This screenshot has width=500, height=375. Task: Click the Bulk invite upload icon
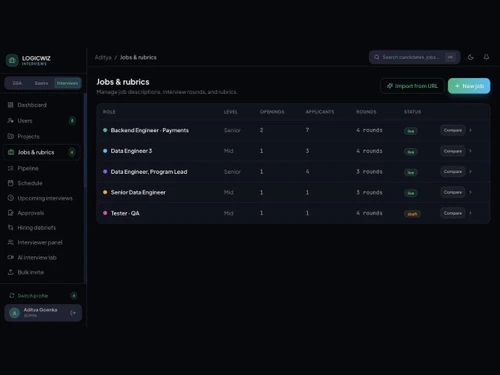pyautogui.click(x=11, y=272)
